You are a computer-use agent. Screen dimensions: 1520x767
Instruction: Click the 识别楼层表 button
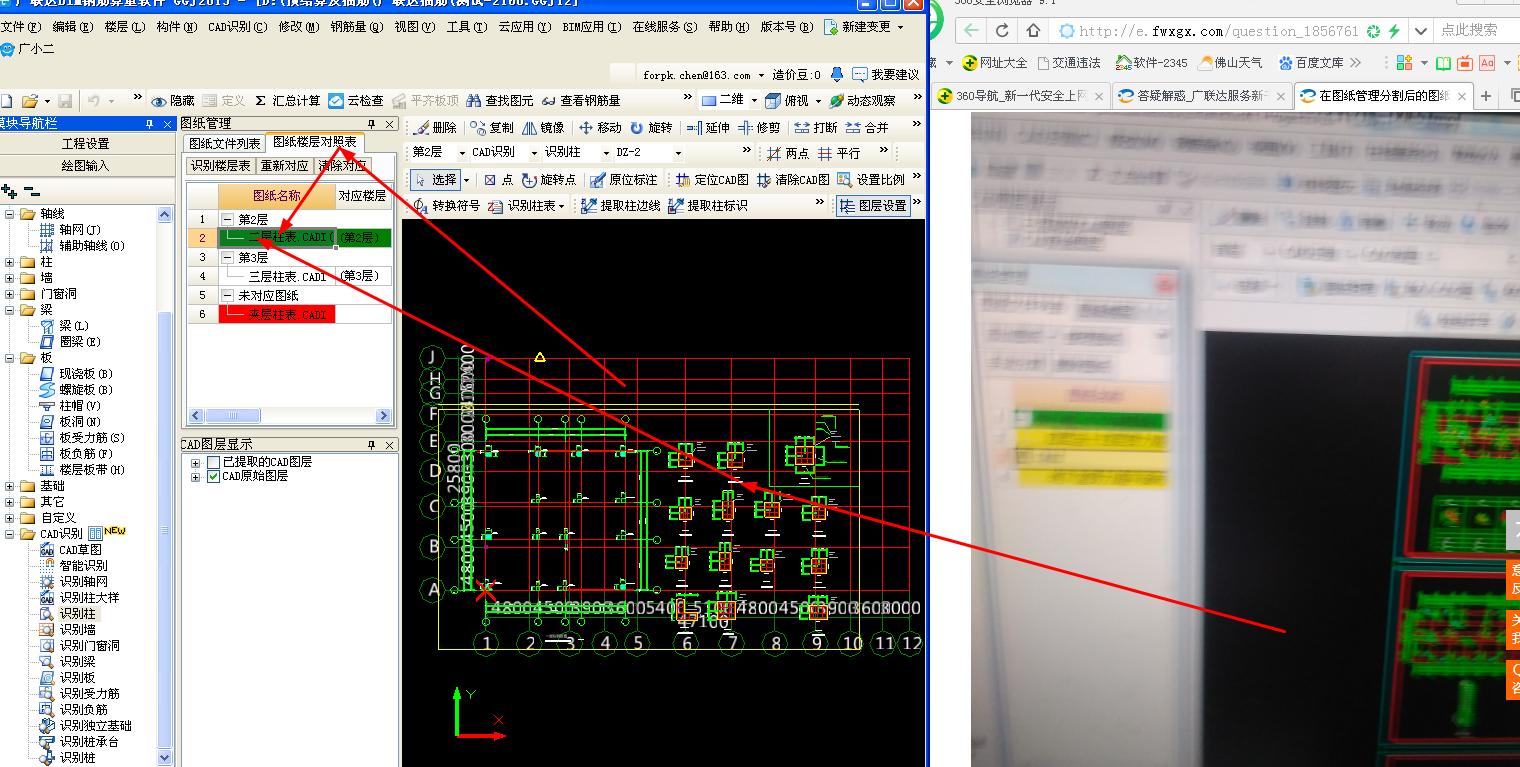tap(221, 166)
